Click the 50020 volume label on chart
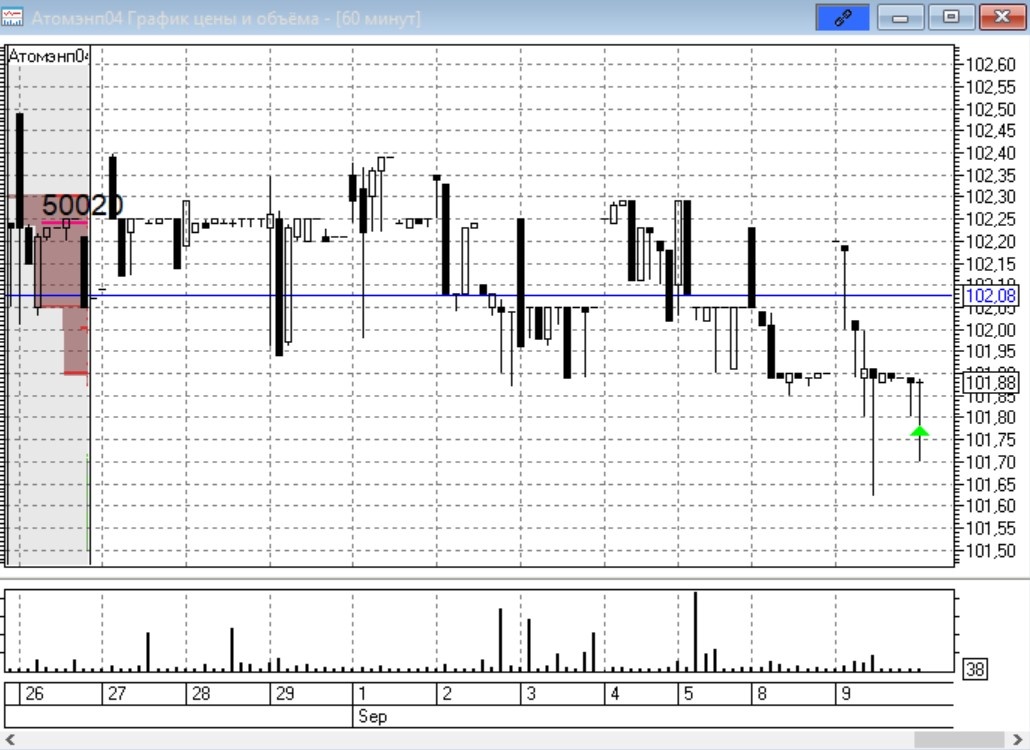The width and height of the screenshot is (1030, 750). (83, 206)
